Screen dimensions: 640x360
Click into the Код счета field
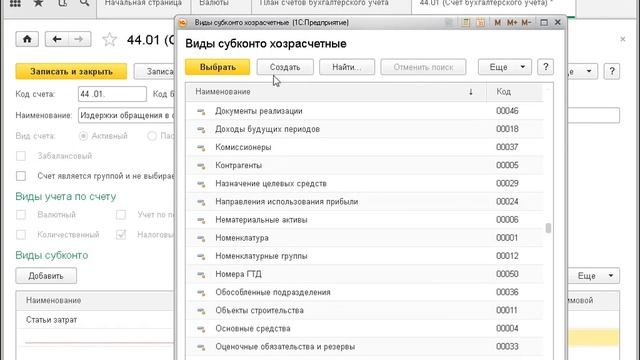(x=112, y=94)
